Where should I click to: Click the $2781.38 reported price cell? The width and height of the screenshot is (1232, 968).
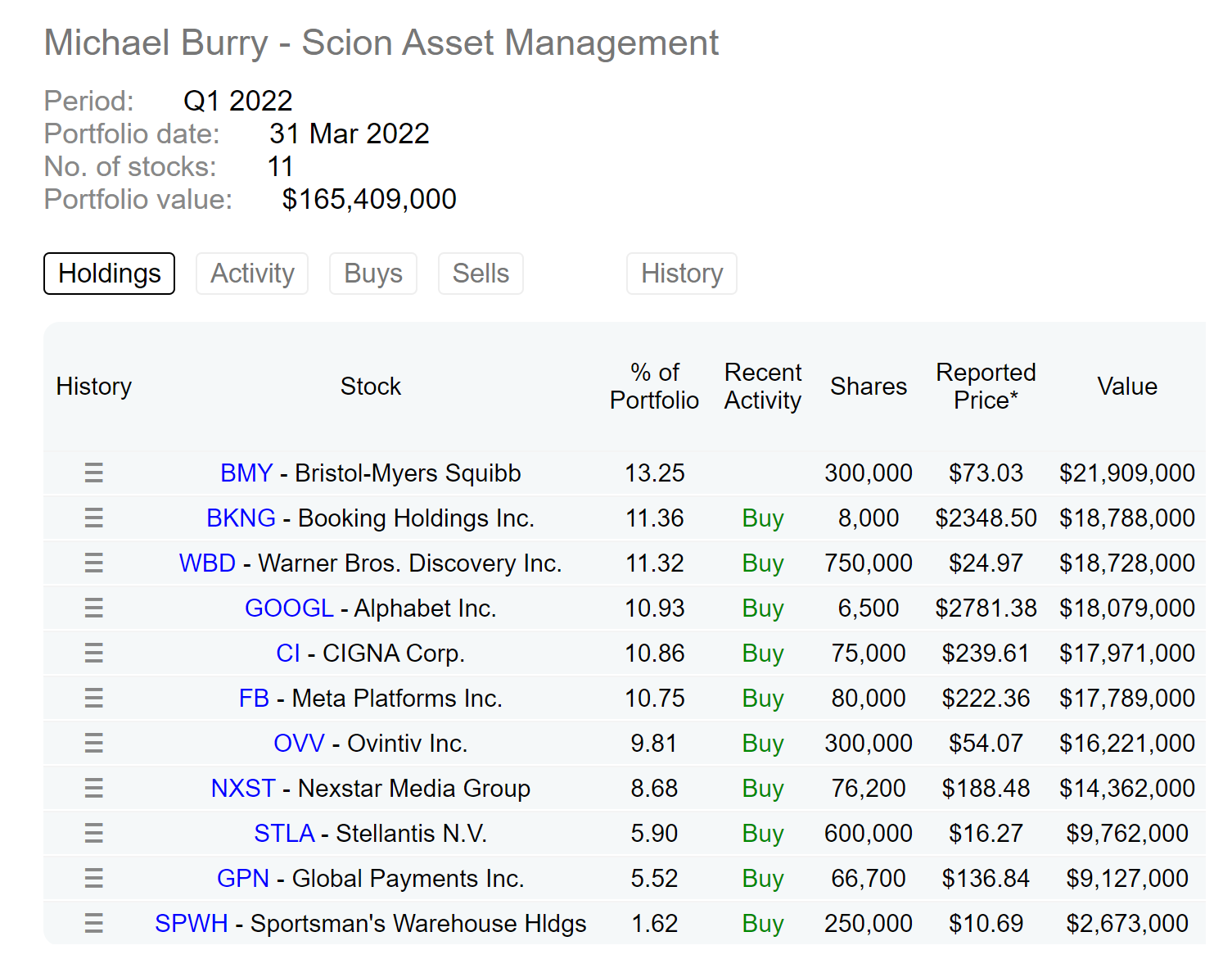click(x=986, y=608)
